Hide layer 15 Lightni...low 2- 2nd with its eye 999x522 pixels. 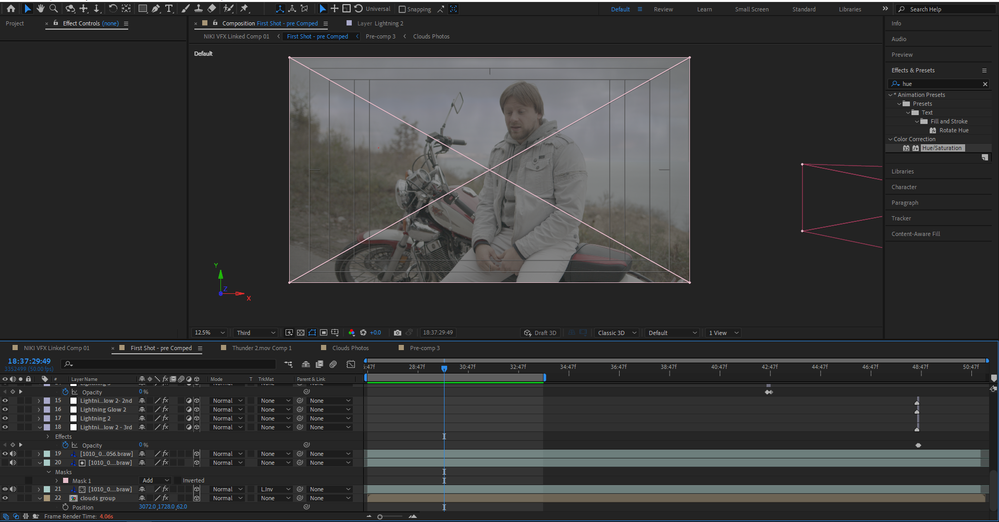tap(5, 401)
